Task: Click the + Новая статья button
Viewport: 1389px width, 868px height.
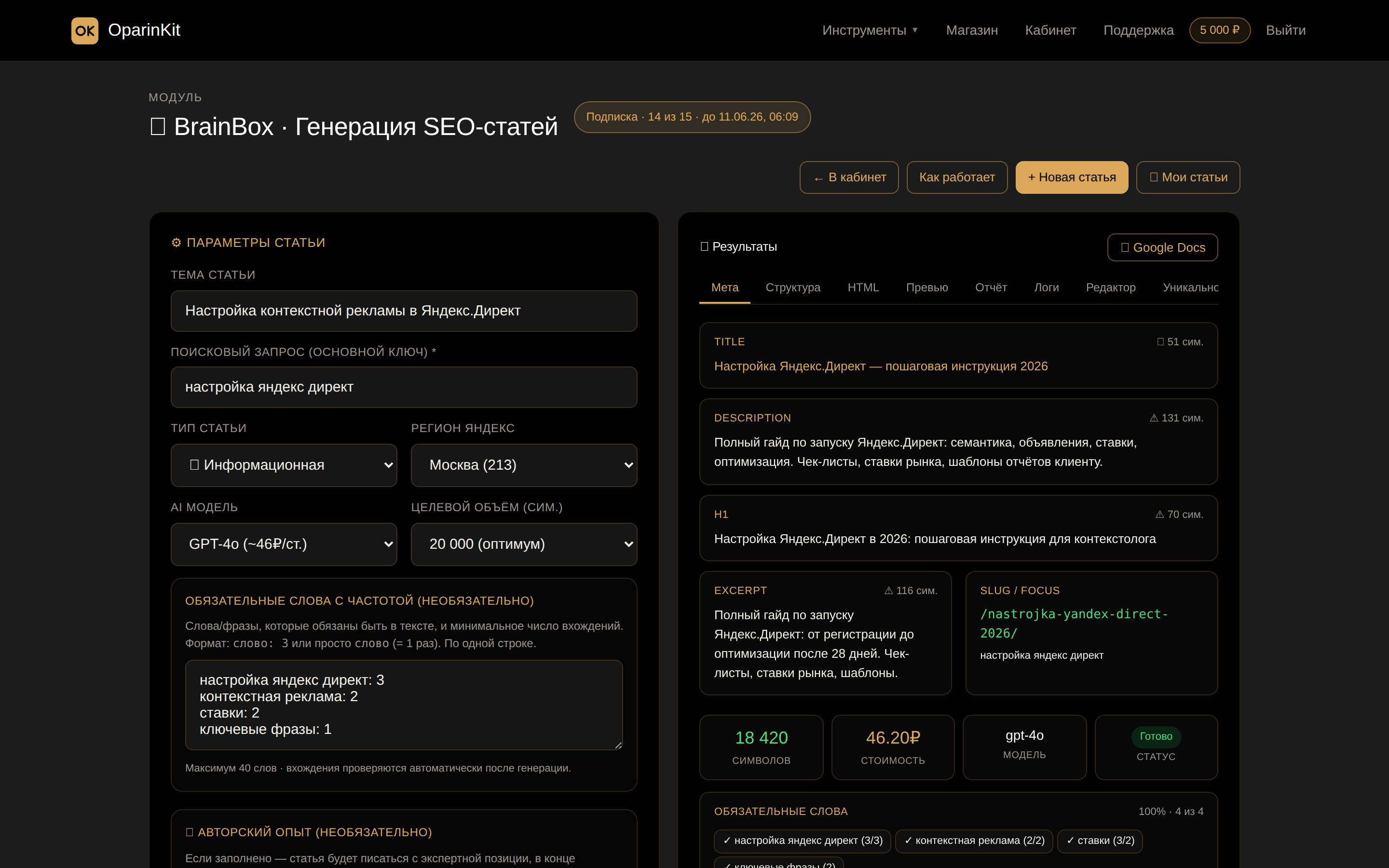Action: coord(1072,177)
